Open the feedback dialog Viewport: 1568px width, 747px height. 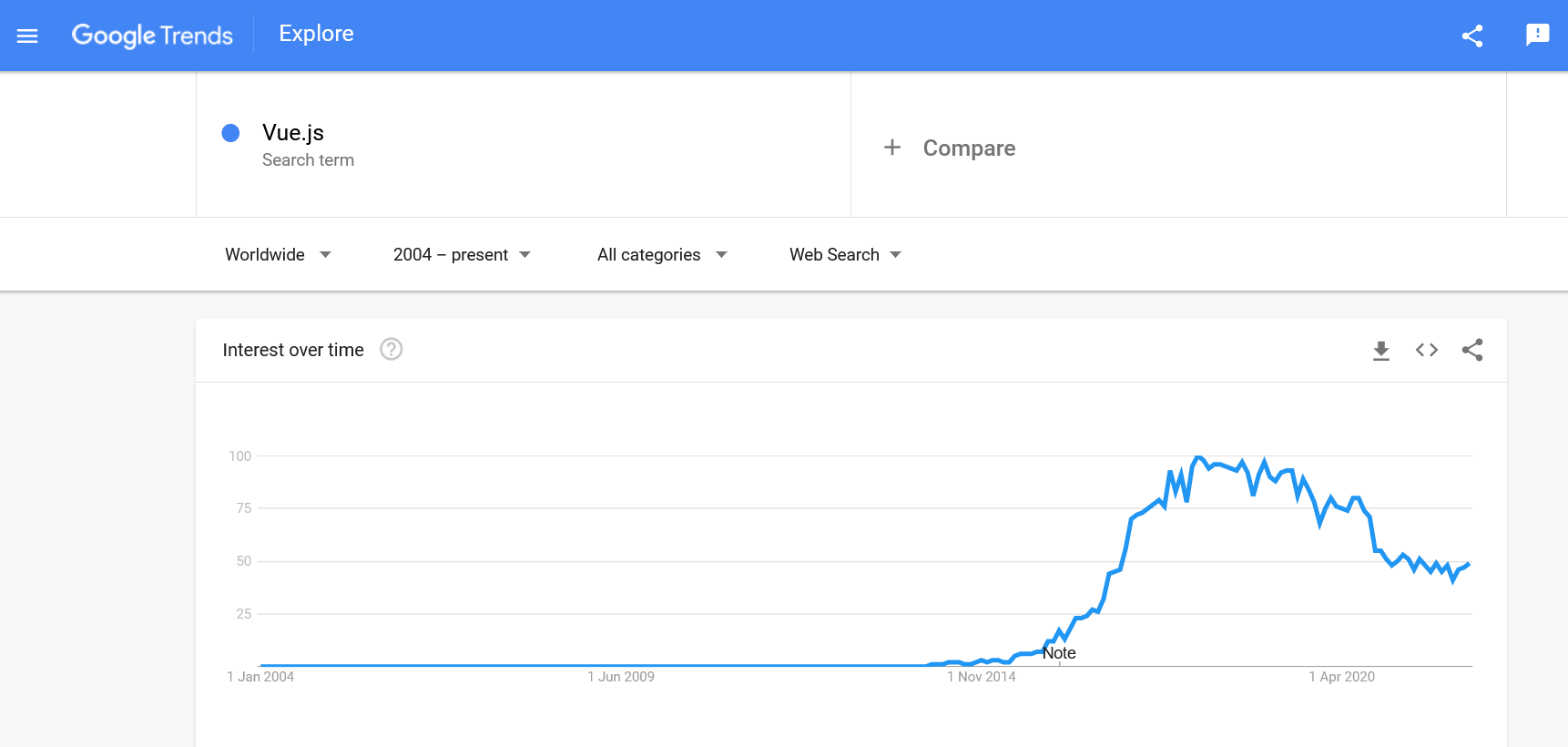point(1538,34)
